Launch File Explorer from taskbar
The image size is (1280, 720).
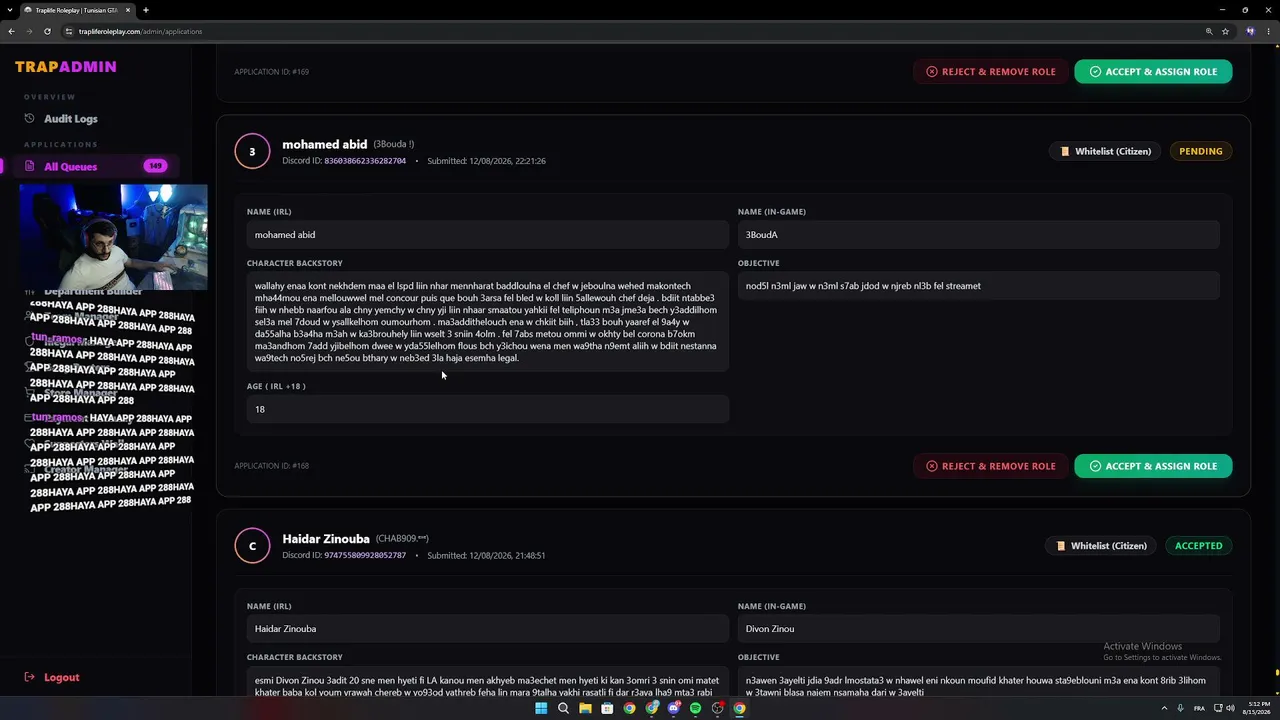click(585, 708)
